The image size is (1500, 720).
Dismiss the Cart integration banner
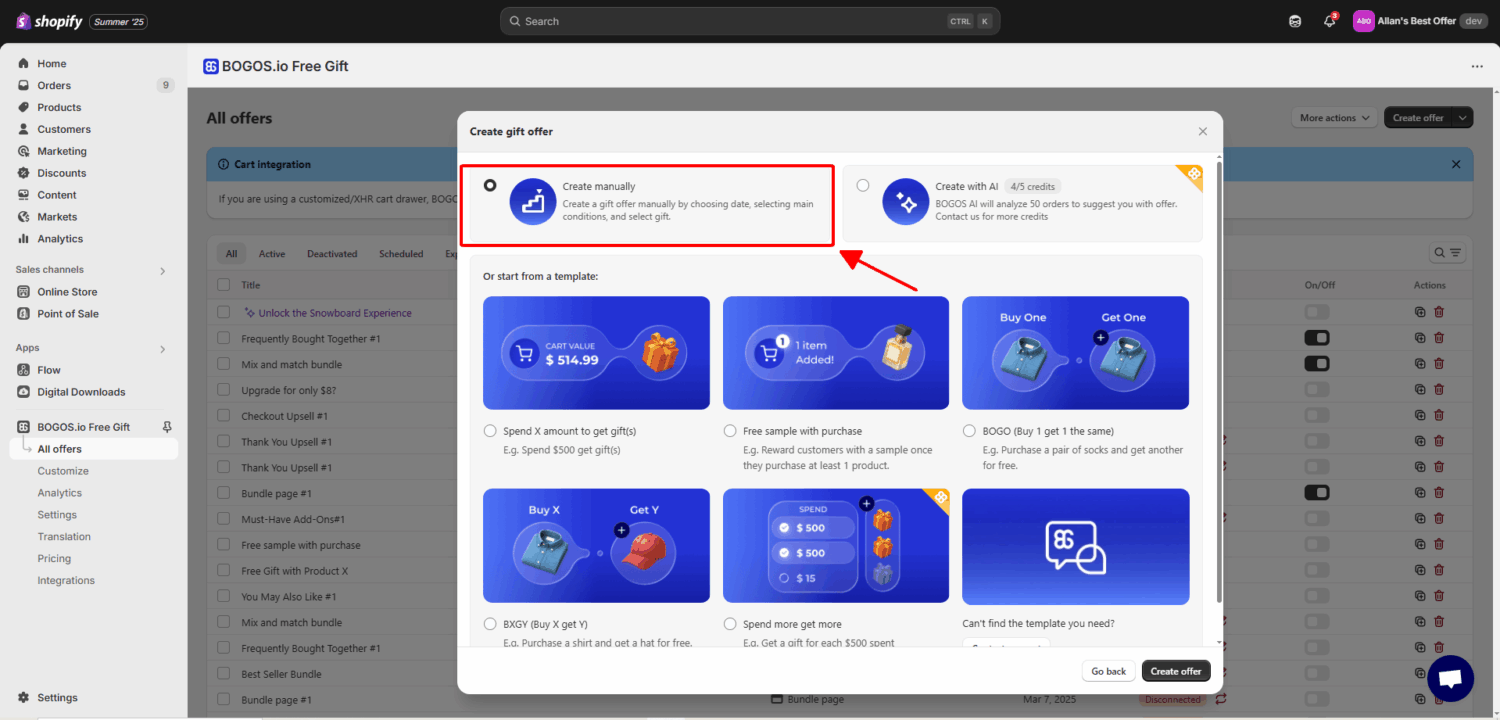(x=1456, y=164)
